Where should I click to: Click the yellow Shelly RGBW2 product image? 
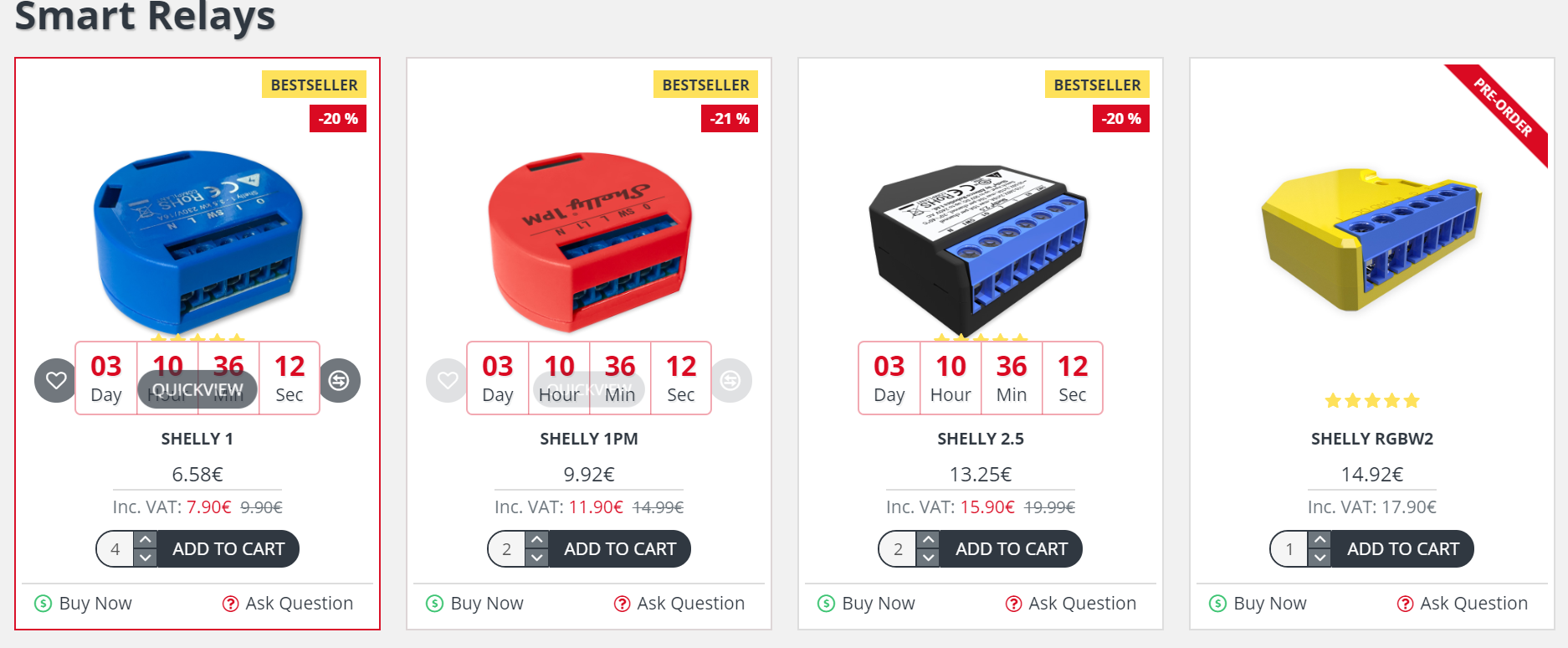click(x=1372, y=239)
